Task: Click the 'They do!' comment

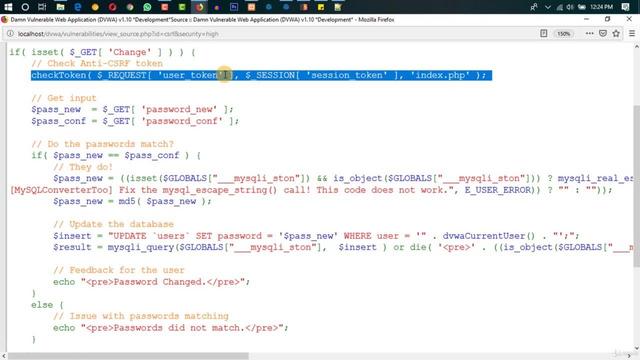Action: tap(82, 167)
